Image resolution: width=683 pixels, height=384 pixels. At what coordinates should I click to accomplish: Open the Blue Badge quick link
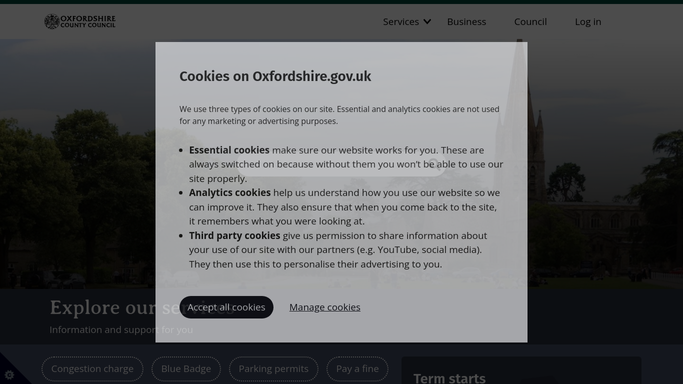(x=186, y=369)
